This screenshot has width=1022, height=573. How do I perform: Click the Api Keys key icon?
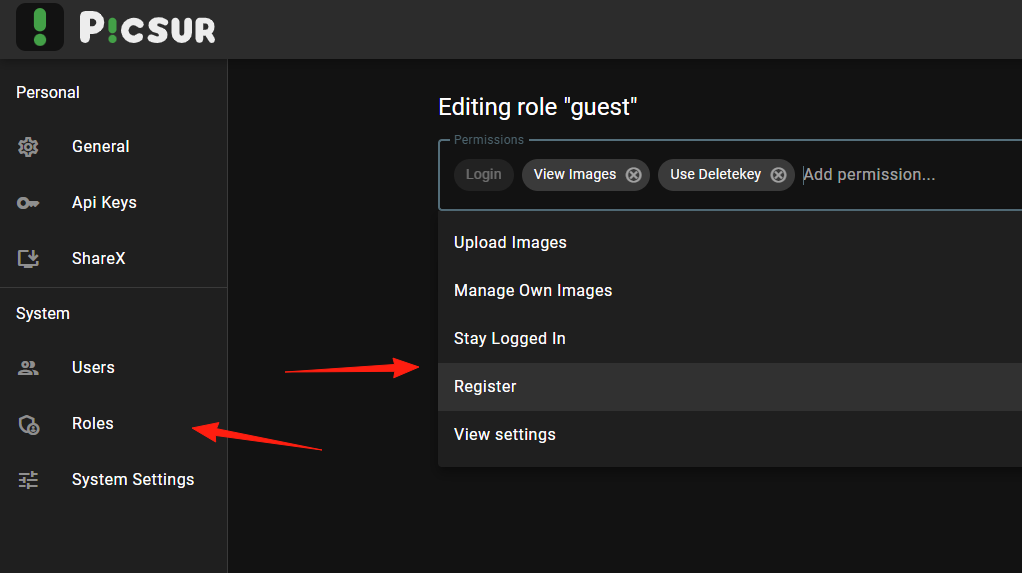(x=28, y=203)
